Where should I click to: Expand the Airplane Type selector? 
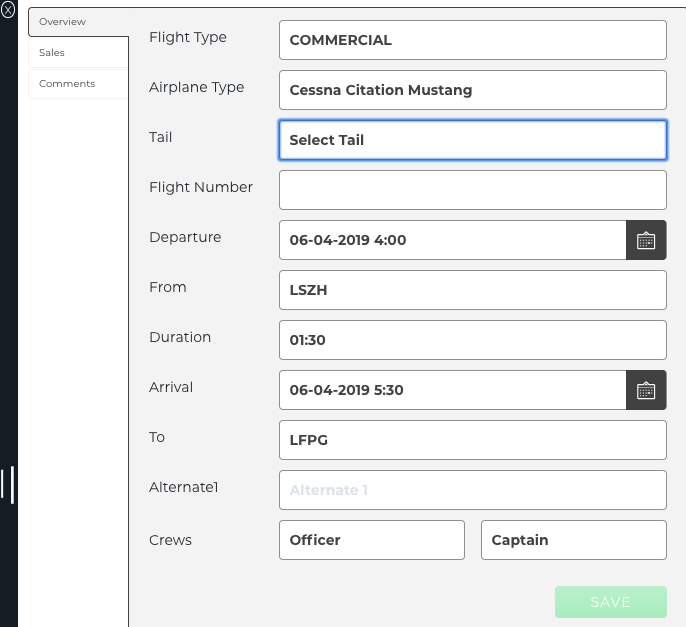click(x=472, y=90)
